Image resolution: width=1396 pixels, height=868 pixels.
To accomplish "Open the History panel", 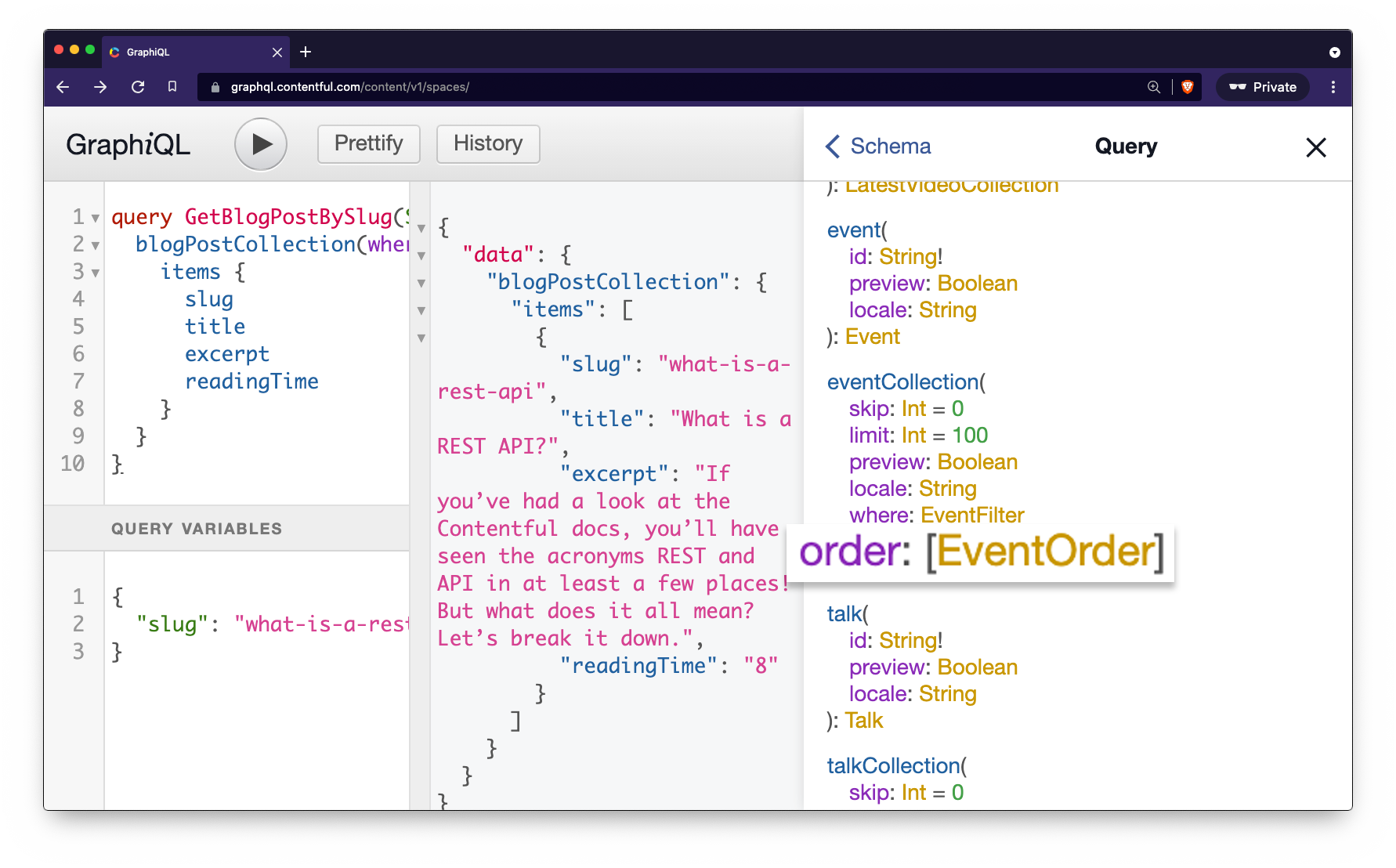I will [x=488, y=144].
